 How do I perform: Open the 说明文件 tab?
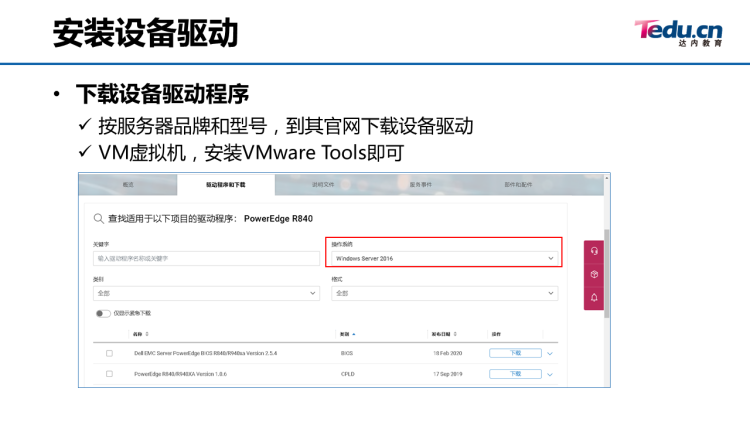[x=323, y=185]
